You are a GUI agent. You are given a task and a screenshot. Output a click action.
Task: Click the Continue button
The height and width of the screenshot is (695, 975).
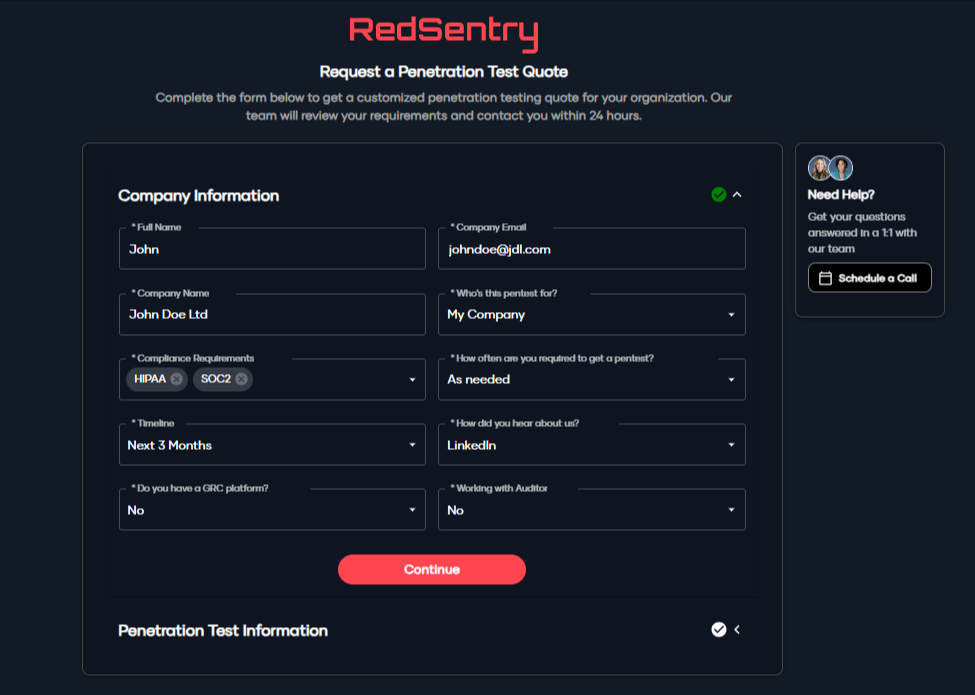click(432, 569)
